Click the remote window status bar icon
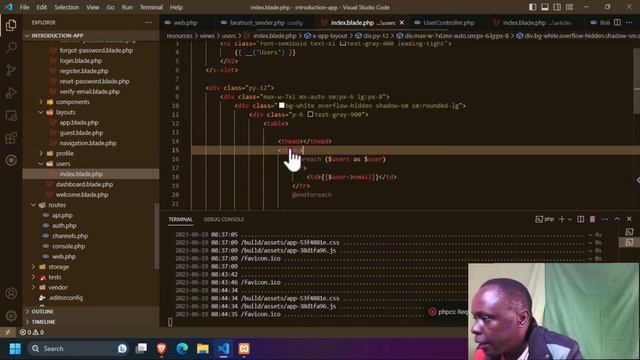Image resolution: width=640 pixels, height=360 pixels. coord(8,332)
